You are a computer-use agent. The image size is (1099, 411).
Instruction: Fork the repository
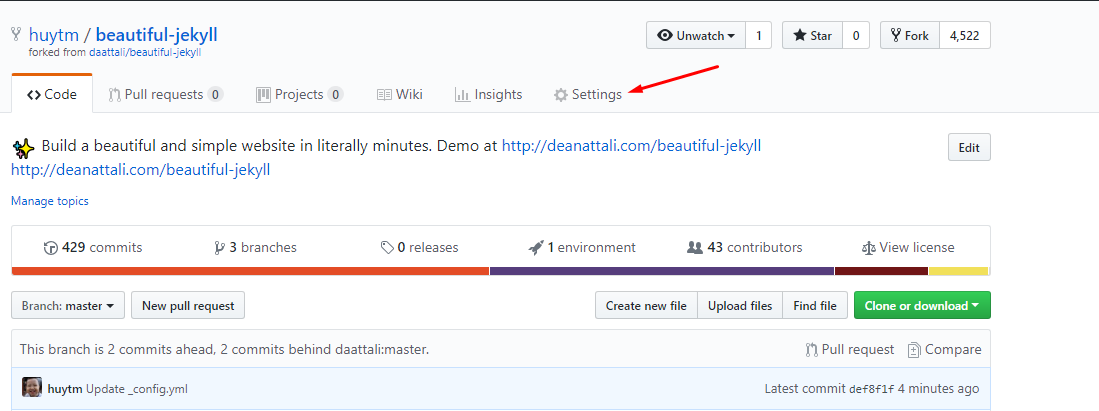point(910,35)
